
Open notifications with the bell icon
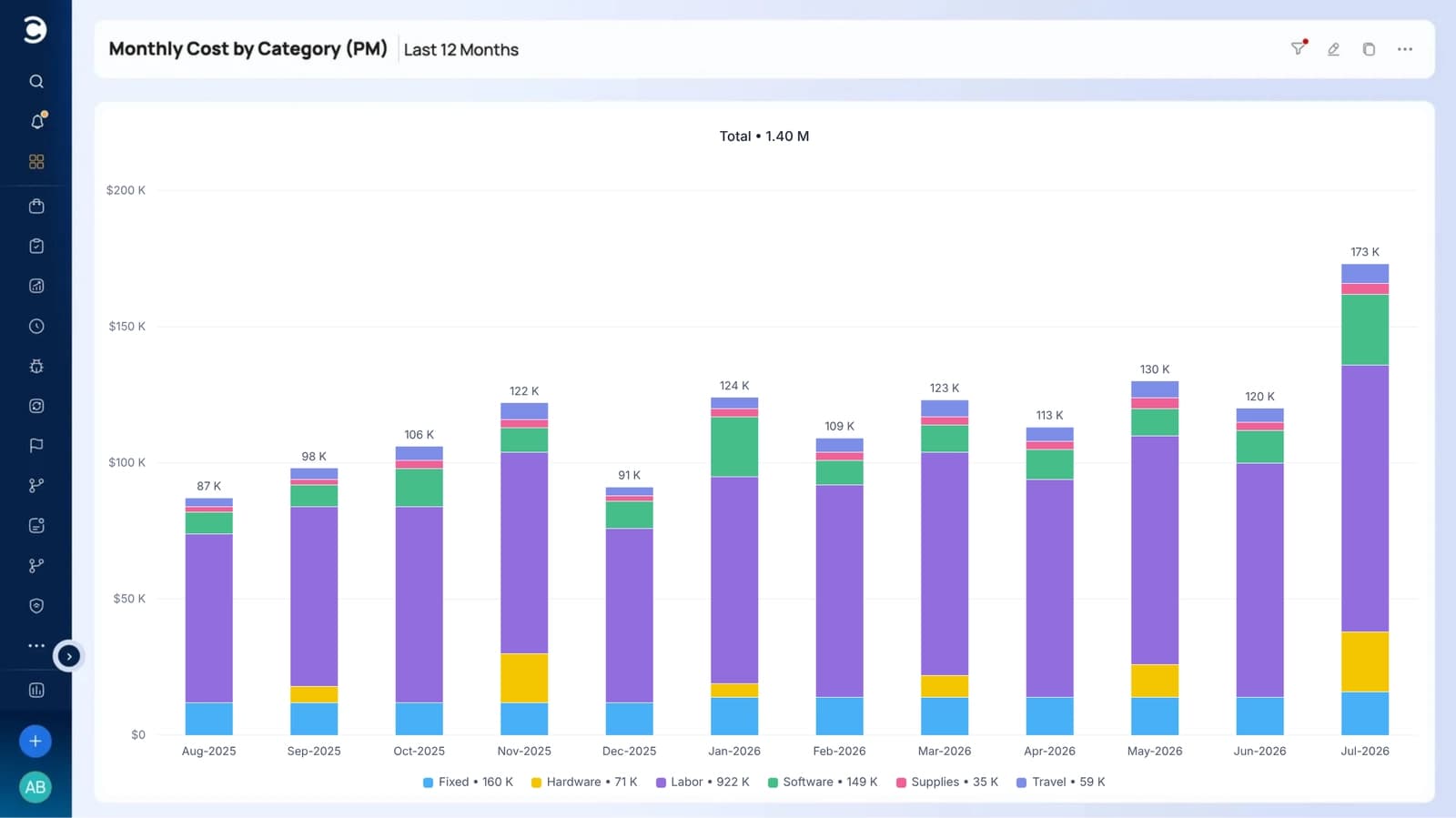pos(37,121)
